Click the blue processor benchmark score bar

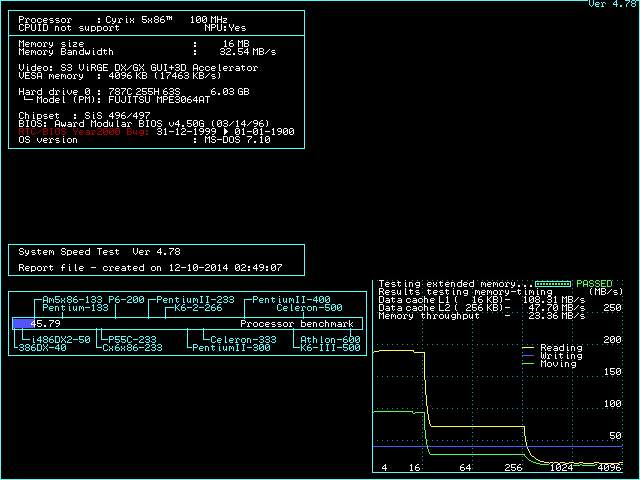click(x=22, y=324)
